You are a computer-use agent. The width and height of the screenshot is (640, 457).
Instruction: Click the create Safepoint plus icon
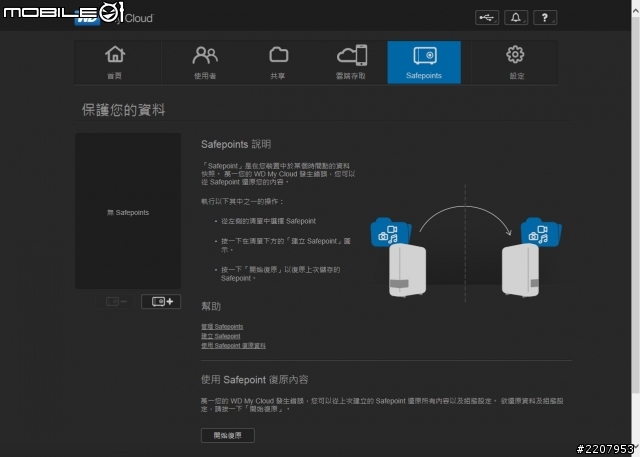click(161, 302)
